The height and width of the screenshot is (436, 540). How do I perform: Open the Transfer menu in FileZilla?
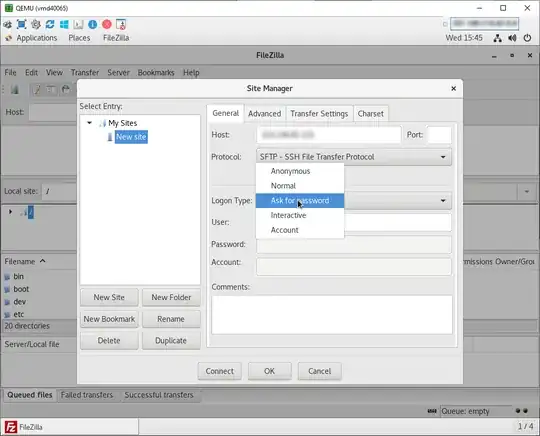pos(85,73)
